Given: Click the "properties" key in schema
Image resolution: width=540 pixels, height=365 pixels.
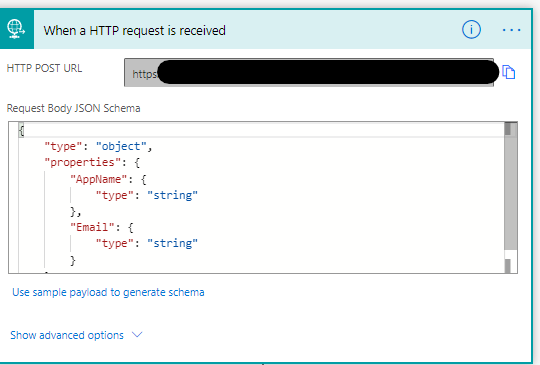Looking at the screenshot, I should [79, 162].
